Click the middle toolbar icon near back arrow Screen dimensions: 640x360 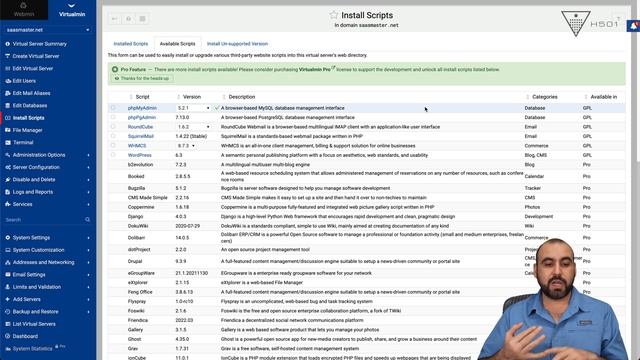129,19
